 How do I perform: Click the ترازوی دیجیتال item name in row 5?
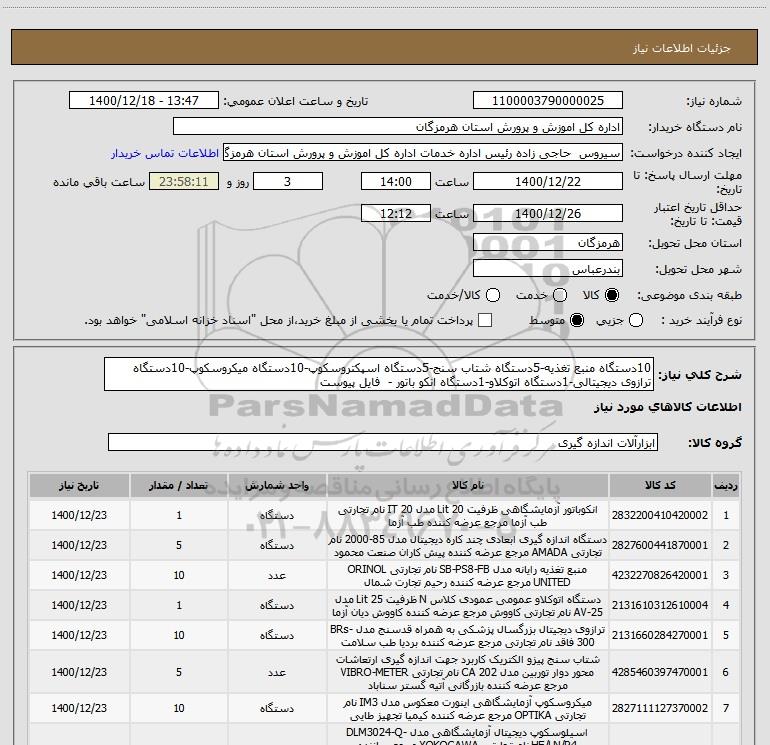[x=468, y=635]
